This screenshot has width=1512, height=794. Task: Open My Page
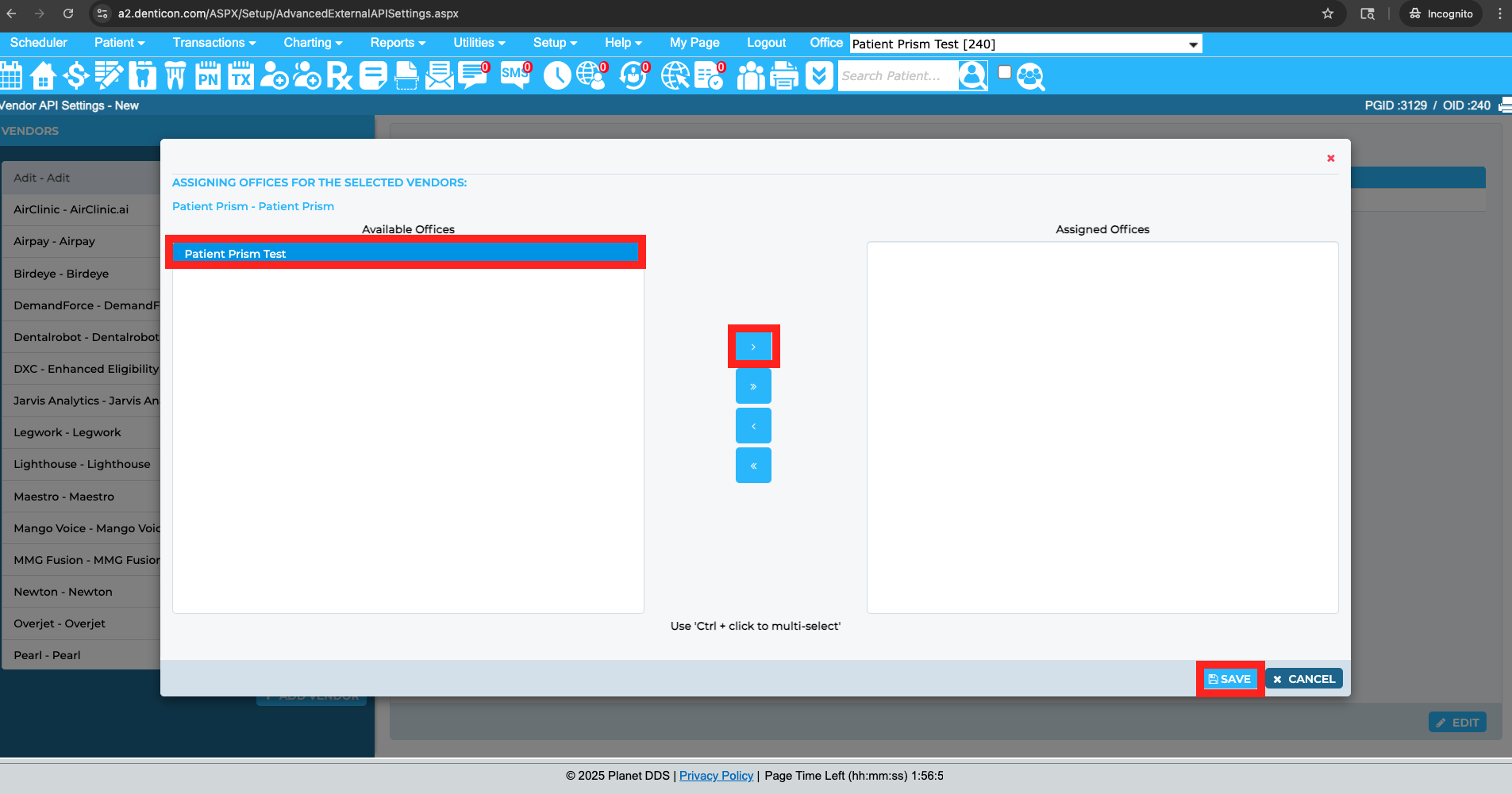[x=694, y=43]
